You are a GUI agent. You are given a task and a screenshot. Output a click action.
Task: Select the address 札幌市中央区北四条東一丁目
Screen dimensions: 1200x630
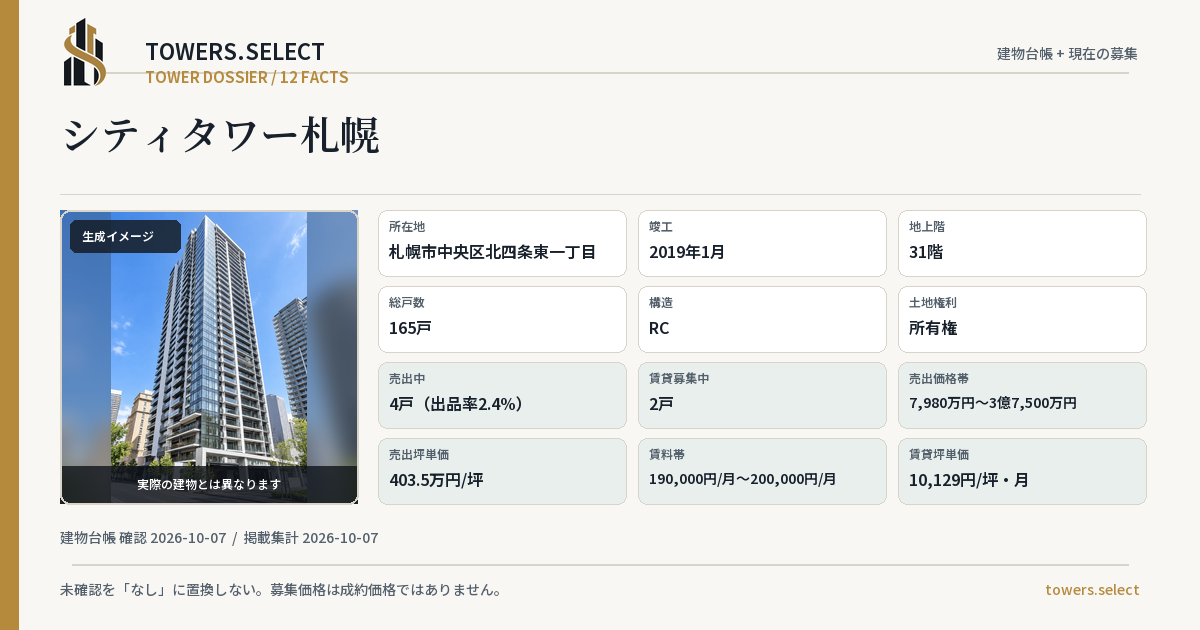[x=492, y=252]
